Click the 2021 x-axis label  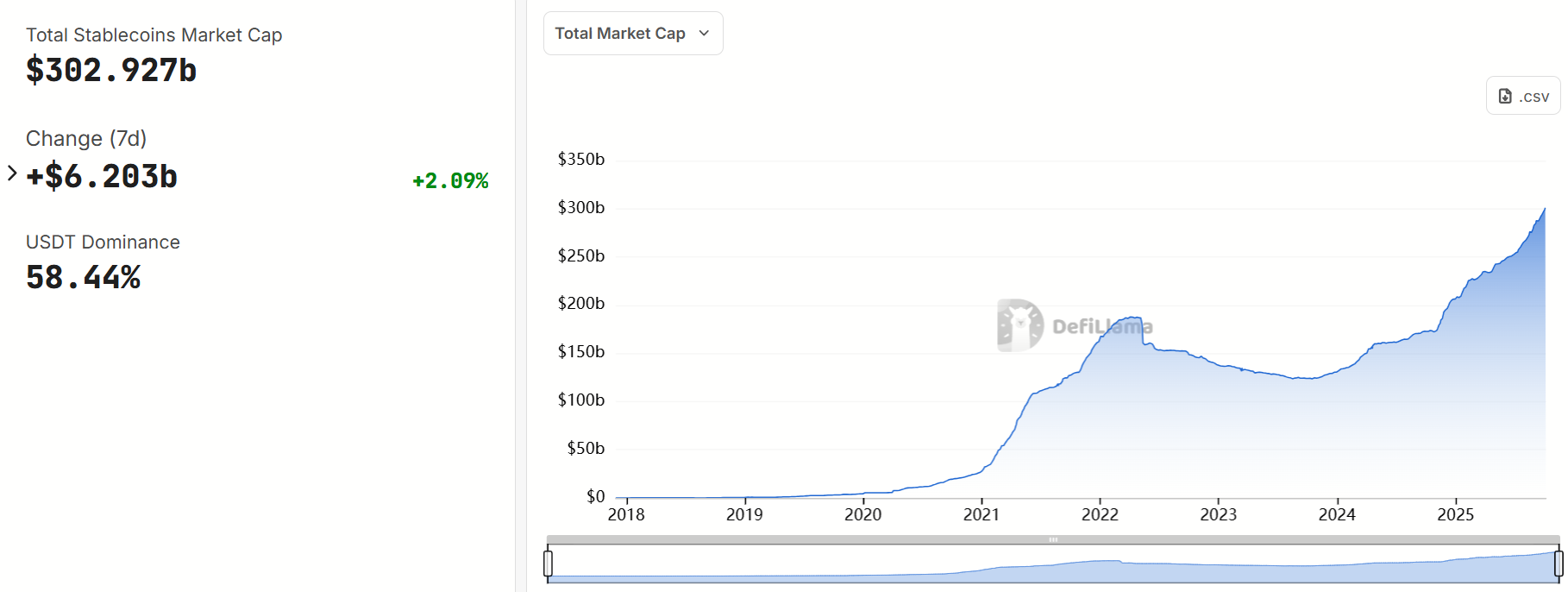coord(982,515)
